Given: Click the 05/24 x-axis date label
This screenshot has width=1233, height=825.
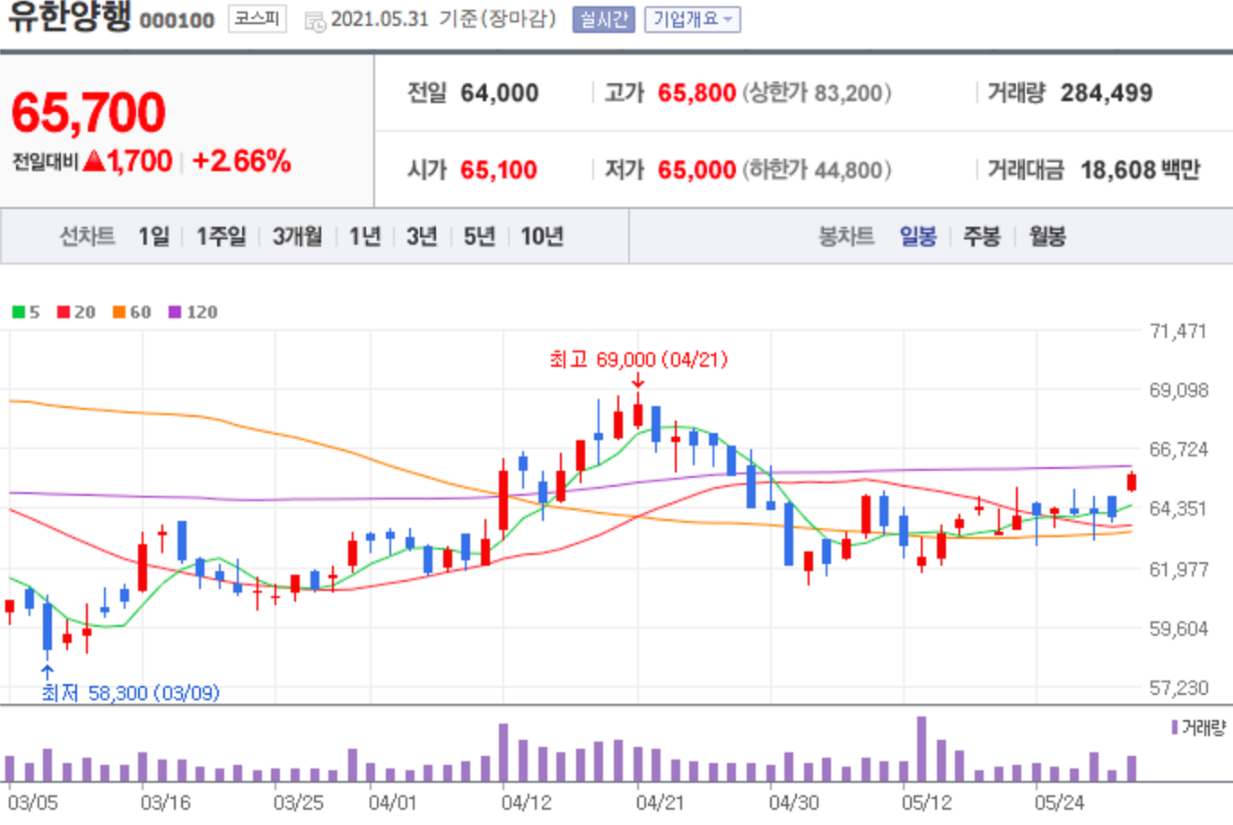Looking at the screenshot, I should [1060, 803].
